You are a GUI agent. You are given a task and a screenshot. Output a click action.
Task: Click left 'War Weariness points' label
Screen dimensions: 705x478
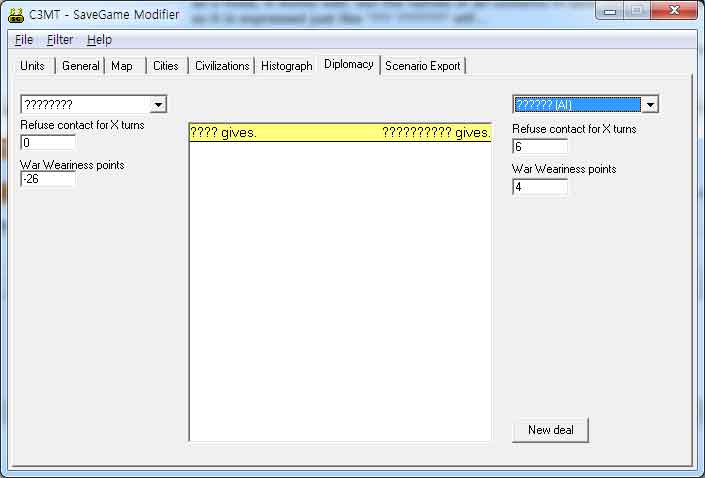point(72,165)
